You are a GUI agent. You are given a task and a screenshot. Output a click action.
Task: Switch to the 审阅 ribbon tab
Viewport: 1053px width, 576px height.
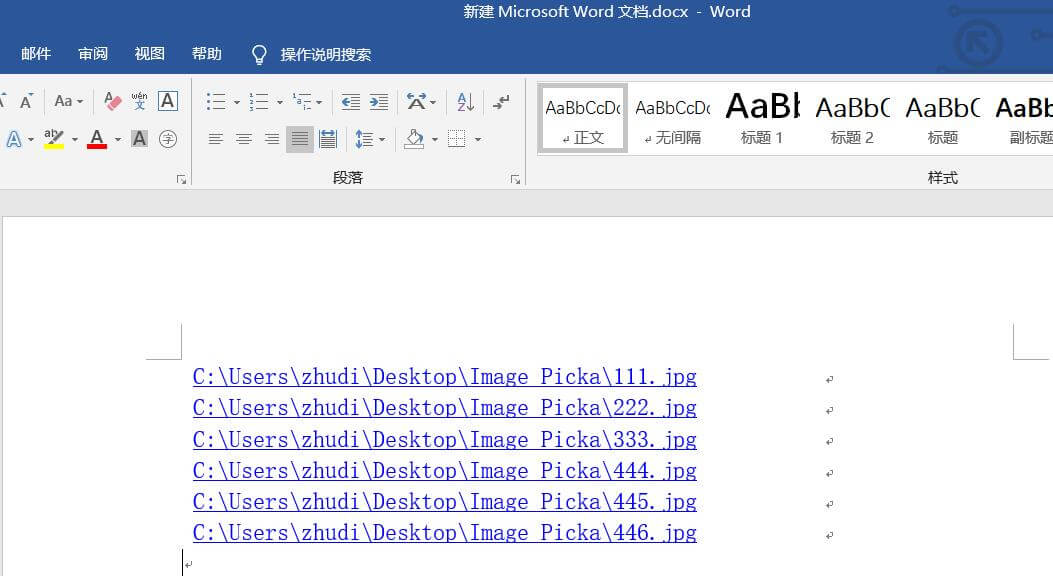[93, 54]
